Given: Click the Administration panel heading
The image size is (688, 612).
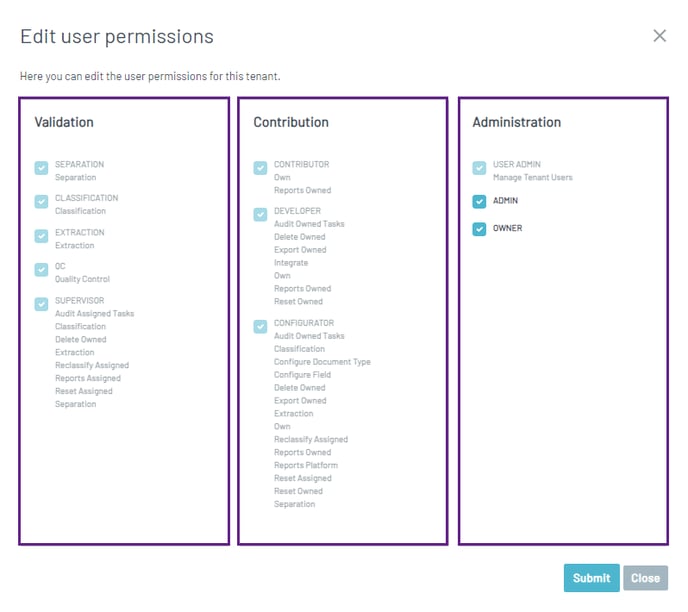Looking at the screenshot, I should pos(516,122).
